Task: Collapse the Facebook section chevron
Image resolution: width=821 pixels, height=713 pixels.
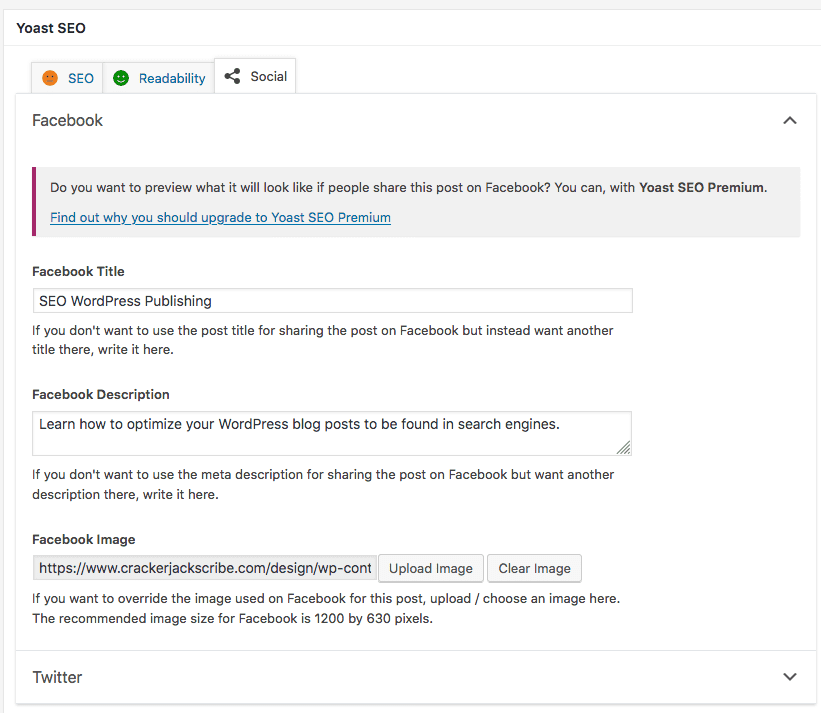Action: (x=790, y=120)
